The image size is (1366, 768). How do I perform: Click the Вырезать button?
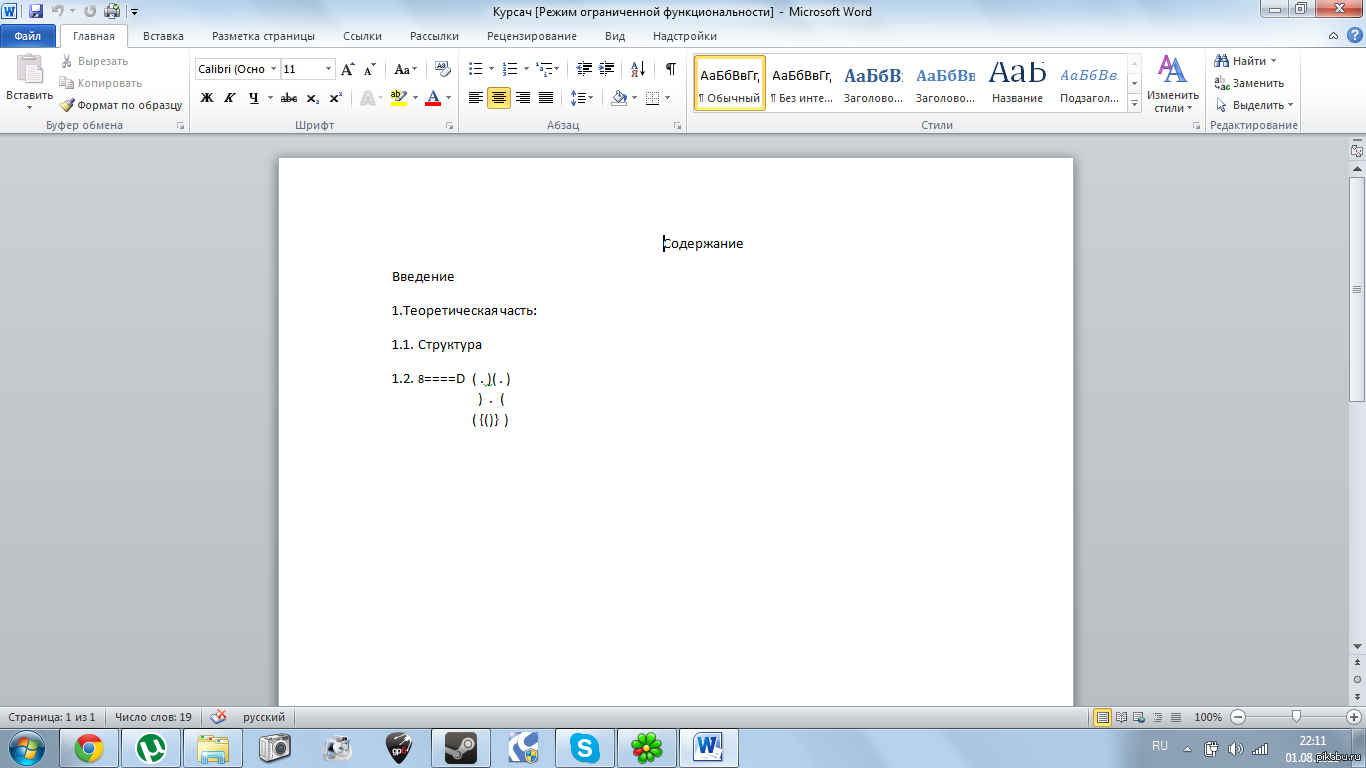(93, 61)
